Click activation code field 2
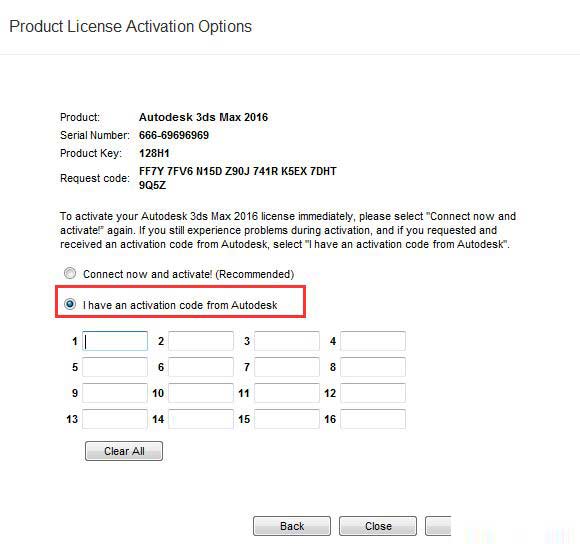 point(201,341)
